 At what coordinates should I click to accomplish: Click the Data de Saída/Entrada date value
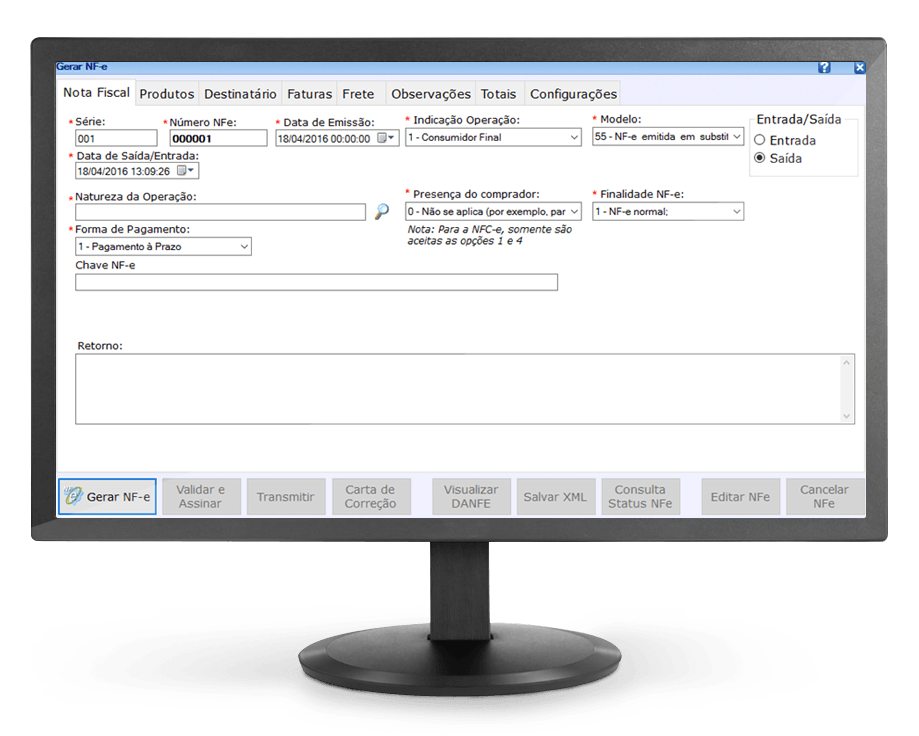click(x=124, y=171)
